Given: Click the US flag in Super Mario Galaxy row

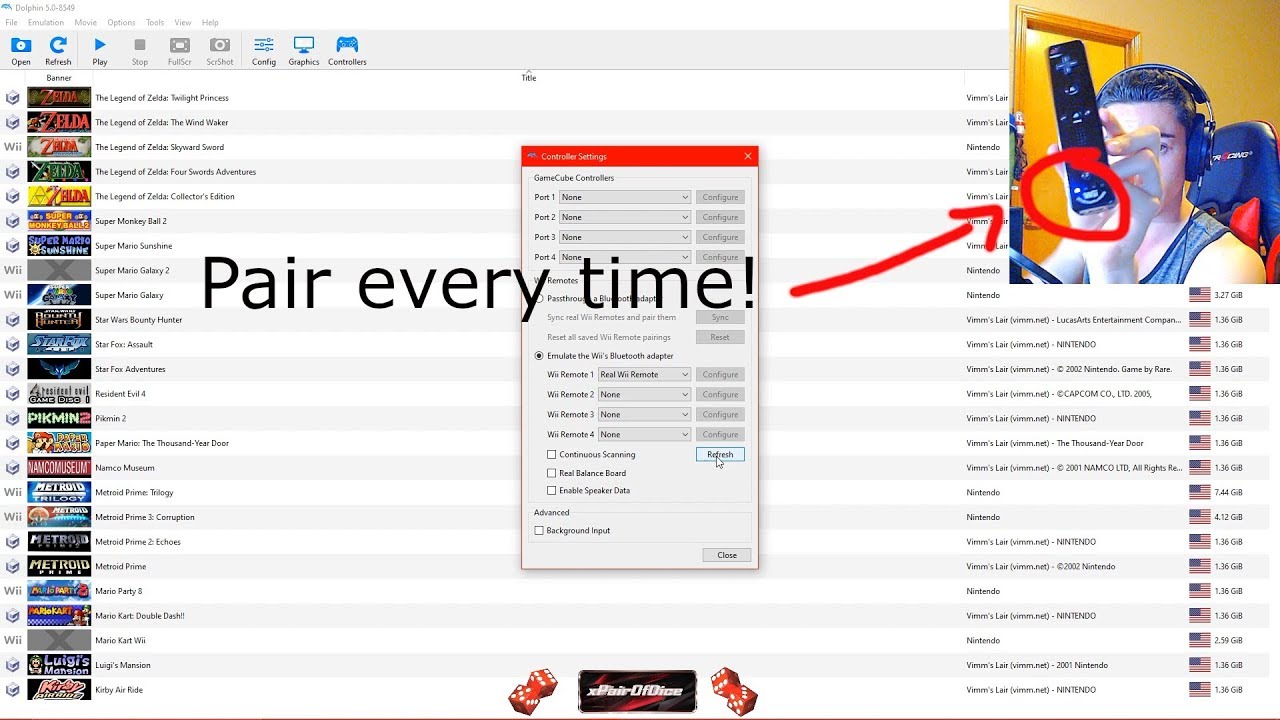Looking at the screenshot, I should point(1199,295).
